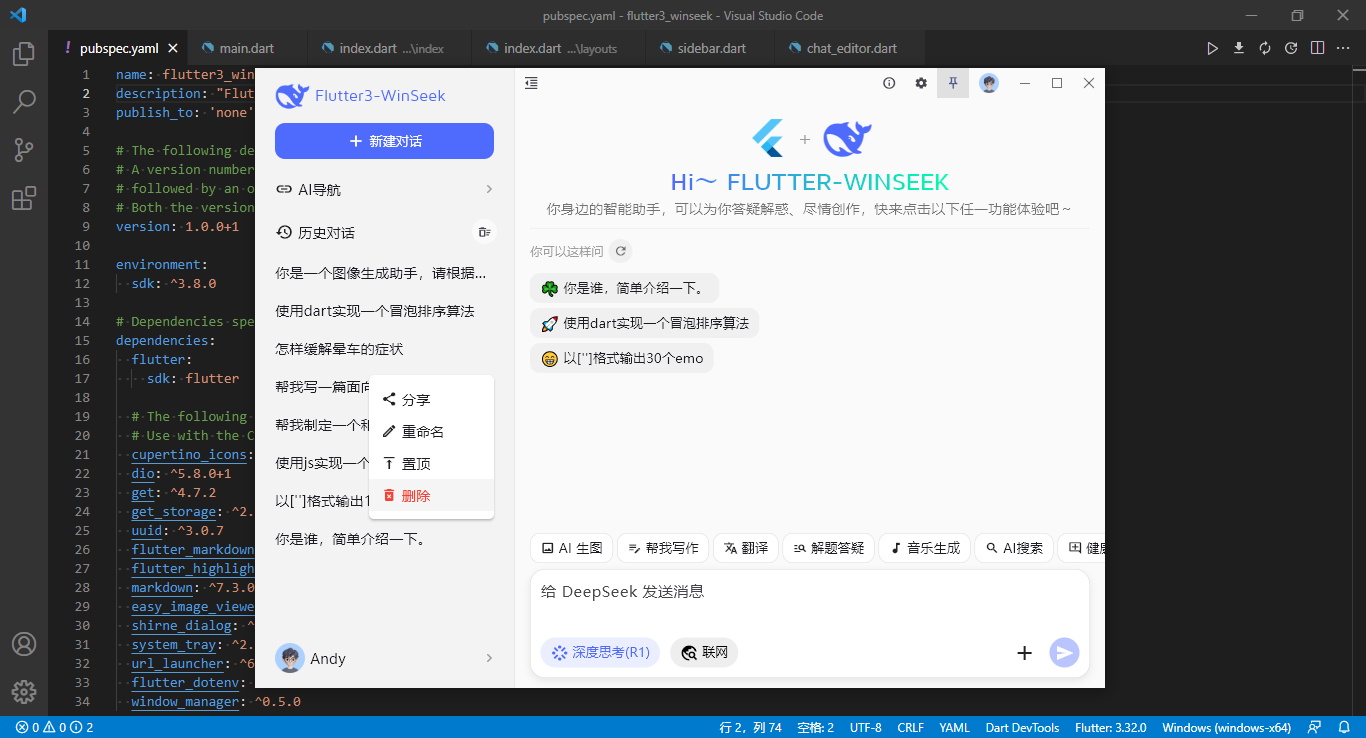Open the Extensions view
This screenshot has width=1366, height=738.
click(23, 198)
